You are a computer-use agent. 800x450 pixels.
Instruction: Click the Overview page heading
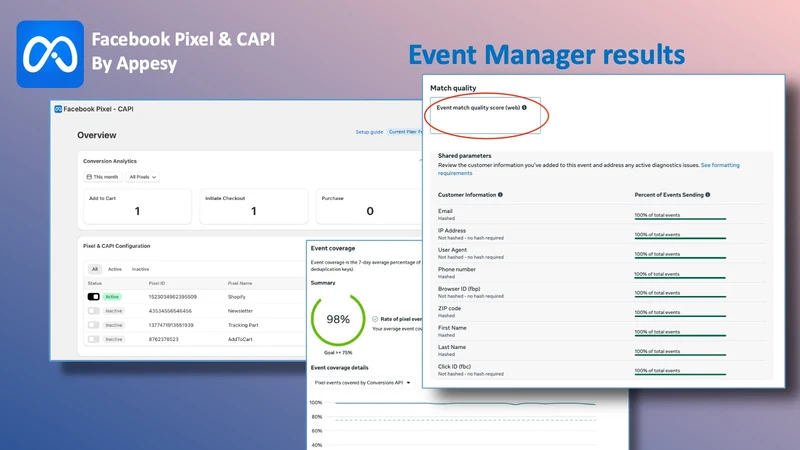tap(97, 135)
